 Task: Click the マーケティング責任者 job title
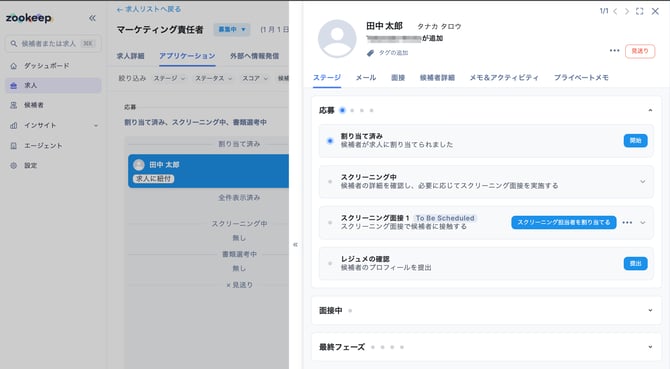click(x=160, y=29)
